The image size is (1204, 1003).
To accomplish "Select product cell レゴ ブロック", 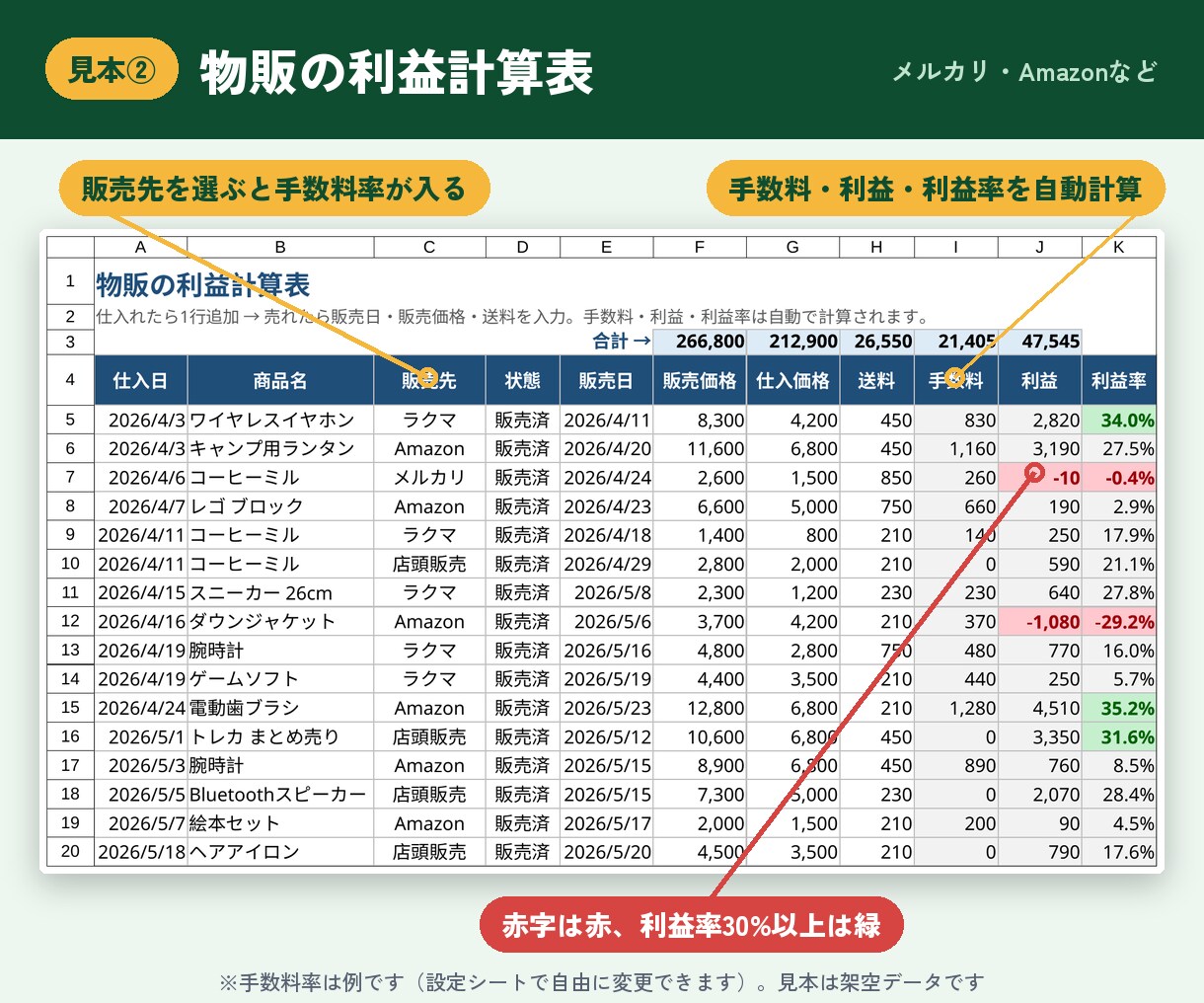I will click(x=280, y=506).
